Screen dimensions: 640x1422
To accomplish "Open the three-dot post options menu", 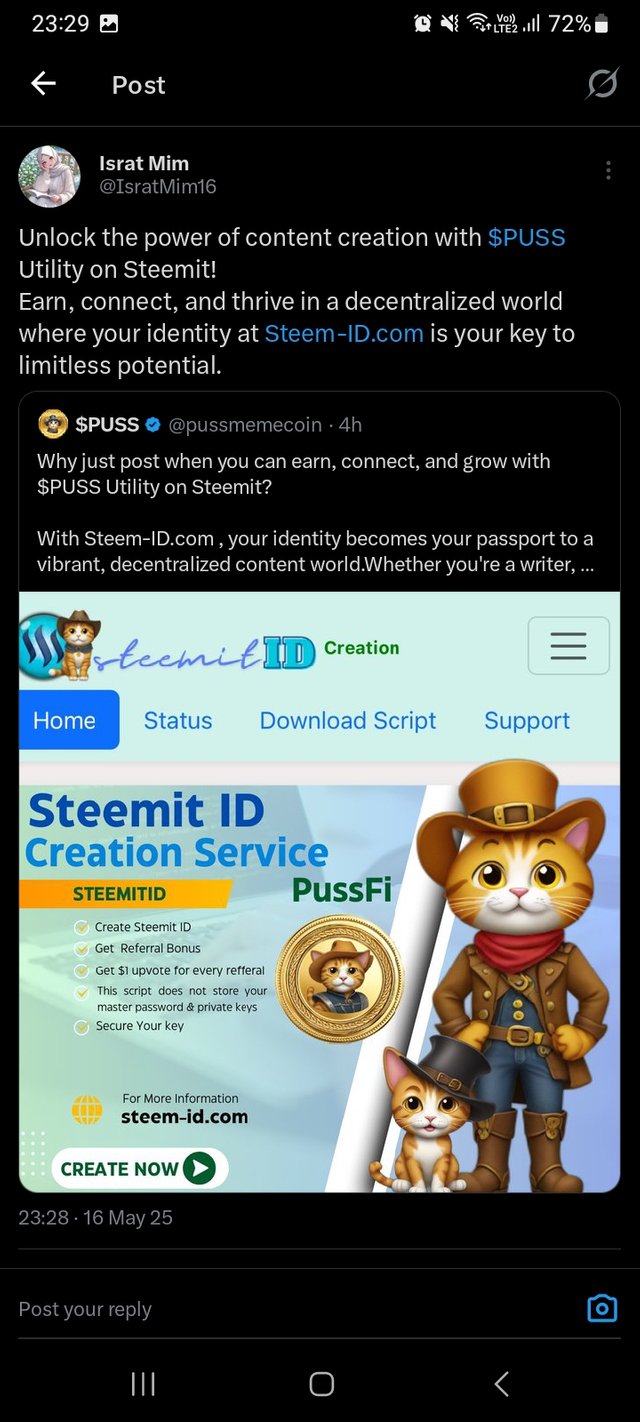I will [x=608, y=171].
